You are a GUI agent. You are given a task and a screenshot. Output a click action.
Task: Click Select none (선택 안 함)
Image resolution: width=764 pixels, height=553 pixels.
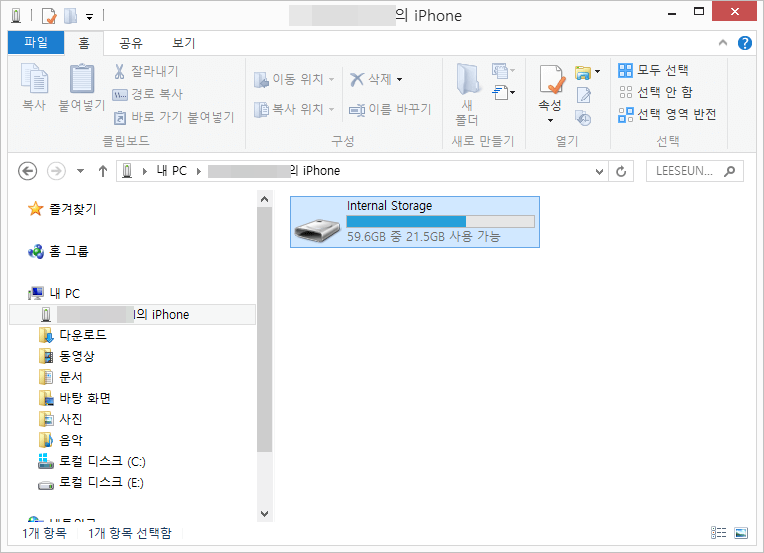click(x=655, y=92)
